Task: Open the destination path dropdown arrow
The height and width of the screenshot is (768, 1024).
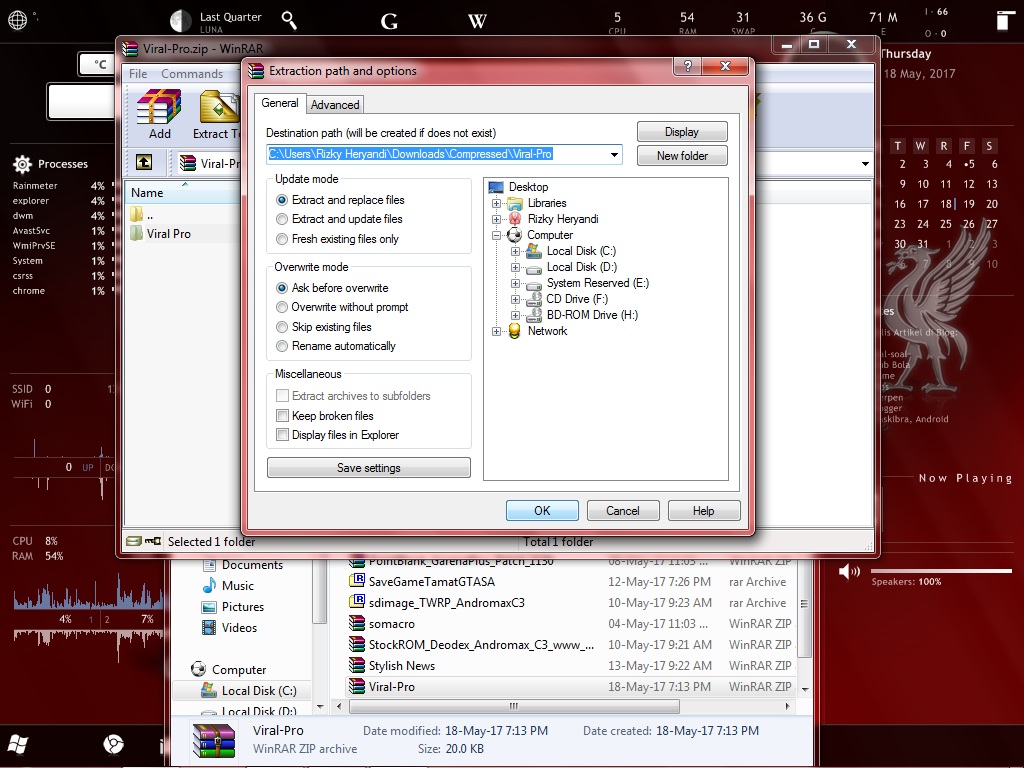Action: coord(614,155)
